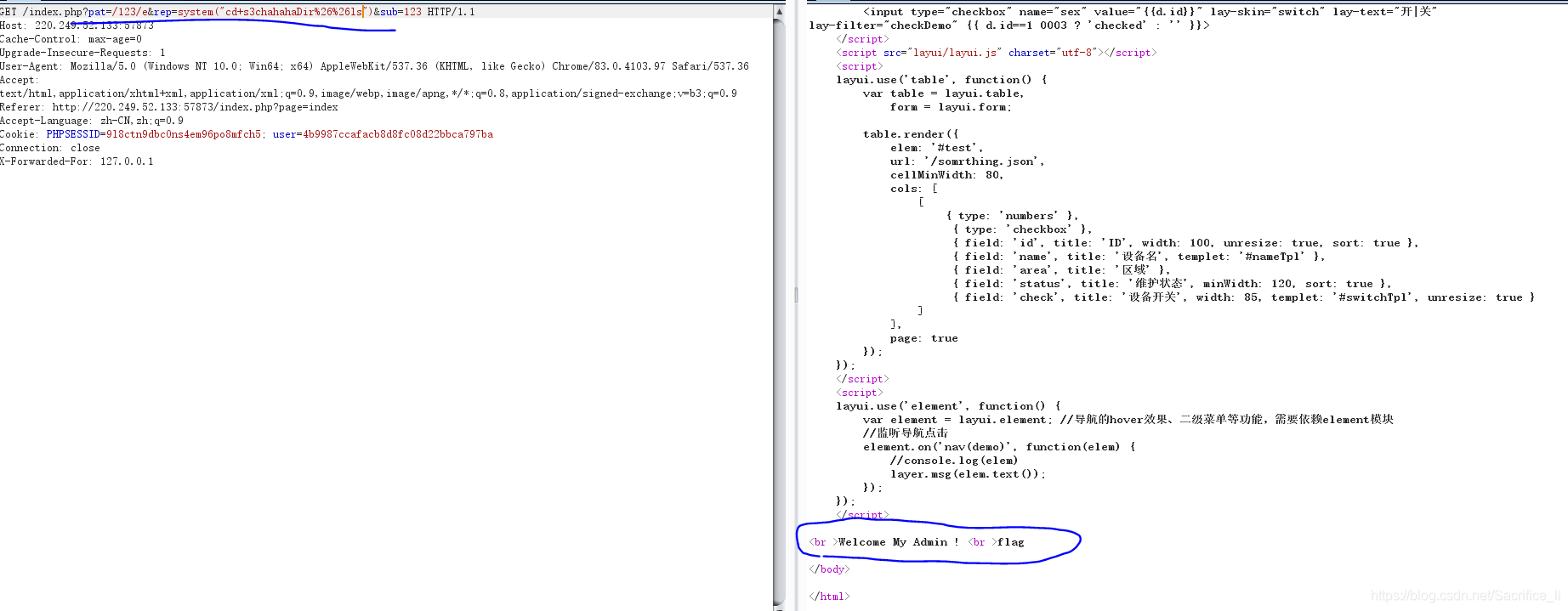The height and width of the screenshot is (611, 1568).
Task: Click the closing </body> tag
Action: click(829, 569)
